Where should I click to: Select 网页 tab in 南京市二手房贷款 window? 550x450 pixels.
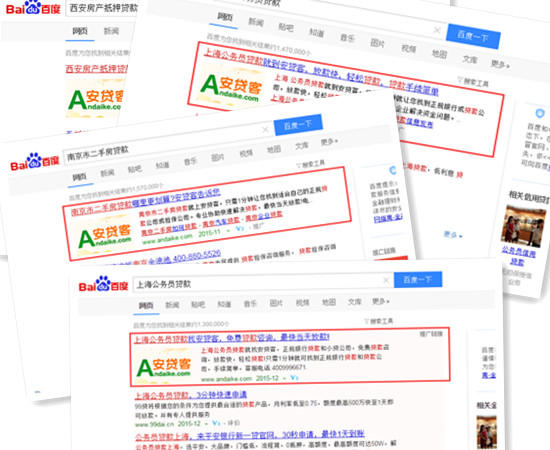[x=80, y=177]
